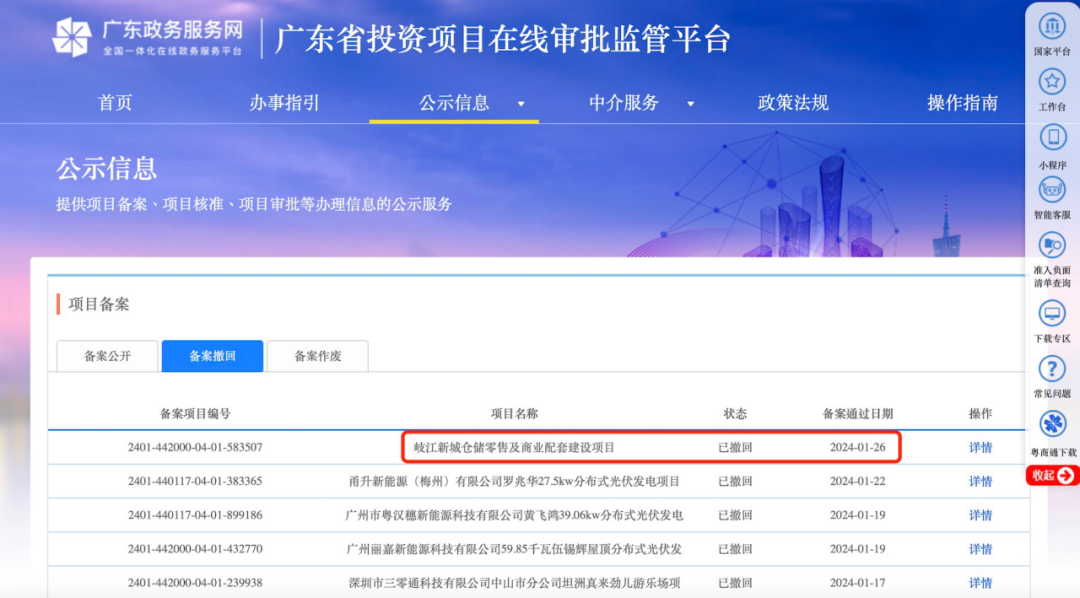Open 详情 link for 岐江新城仓储零售 project
The image size is (1080, 598).
pyautogui.click(x=980, y=447)
